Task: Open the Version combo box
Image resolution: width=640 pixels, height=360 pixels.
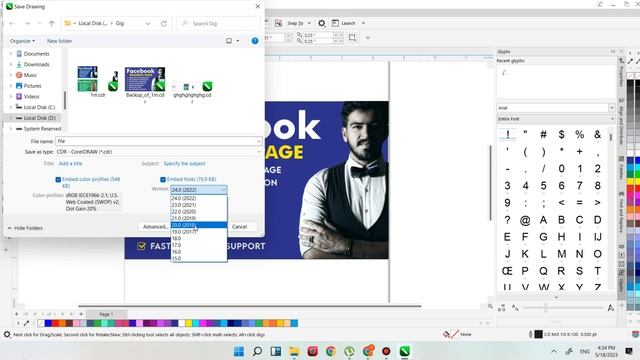Action: tap(199, 190)
